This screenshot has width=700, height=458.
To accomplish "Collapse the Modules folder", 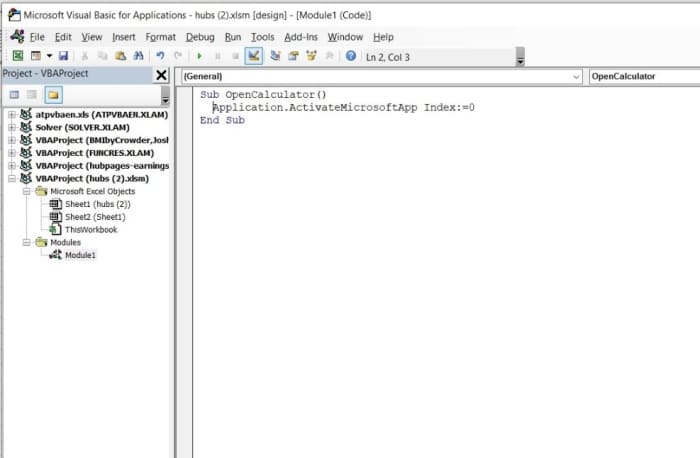I will pyautogui.click(x=27, y=242).
